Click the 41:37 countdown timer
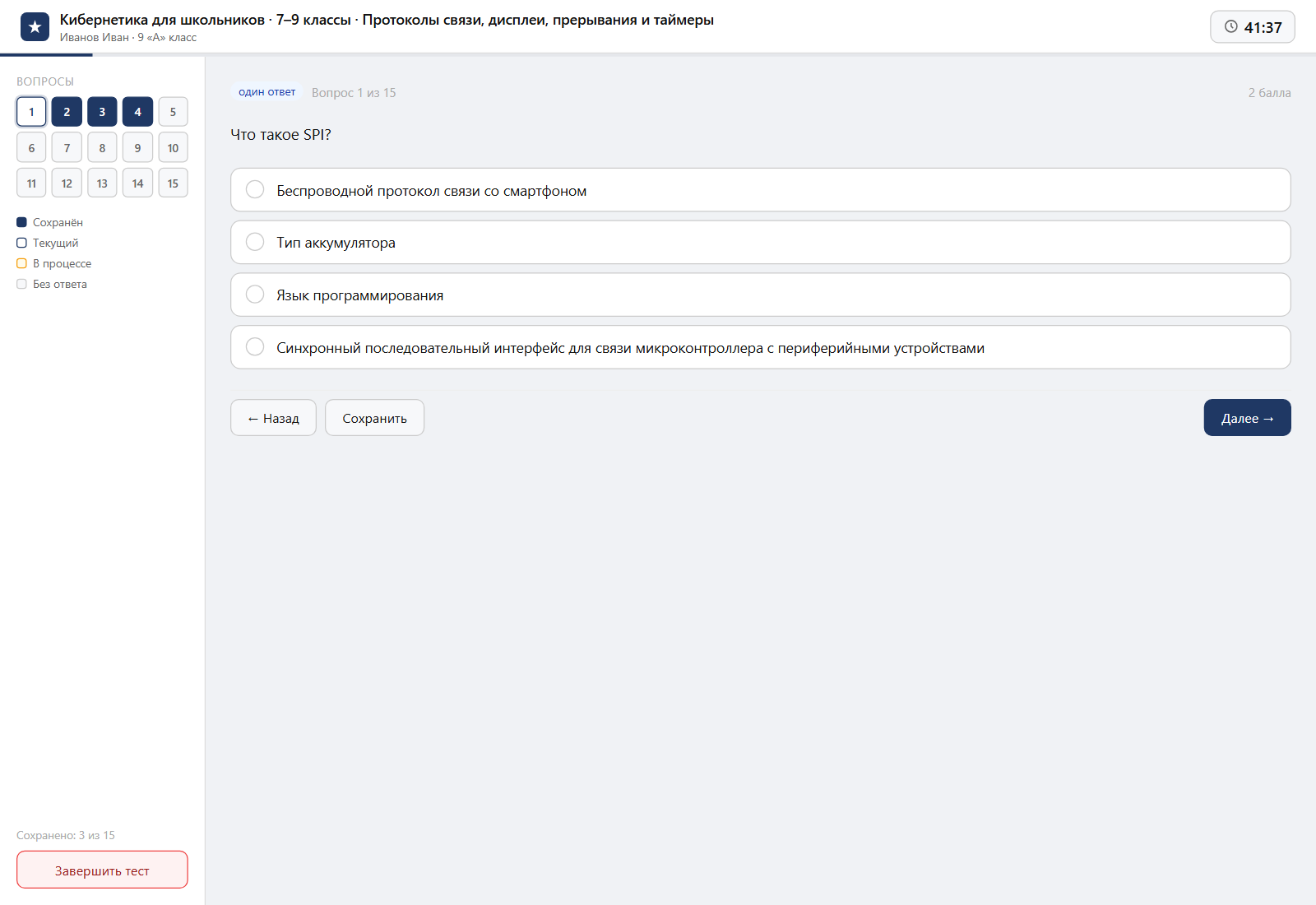Viewport: 1316px width, 905px height. pyautogui.click(x=1253, y=27)
